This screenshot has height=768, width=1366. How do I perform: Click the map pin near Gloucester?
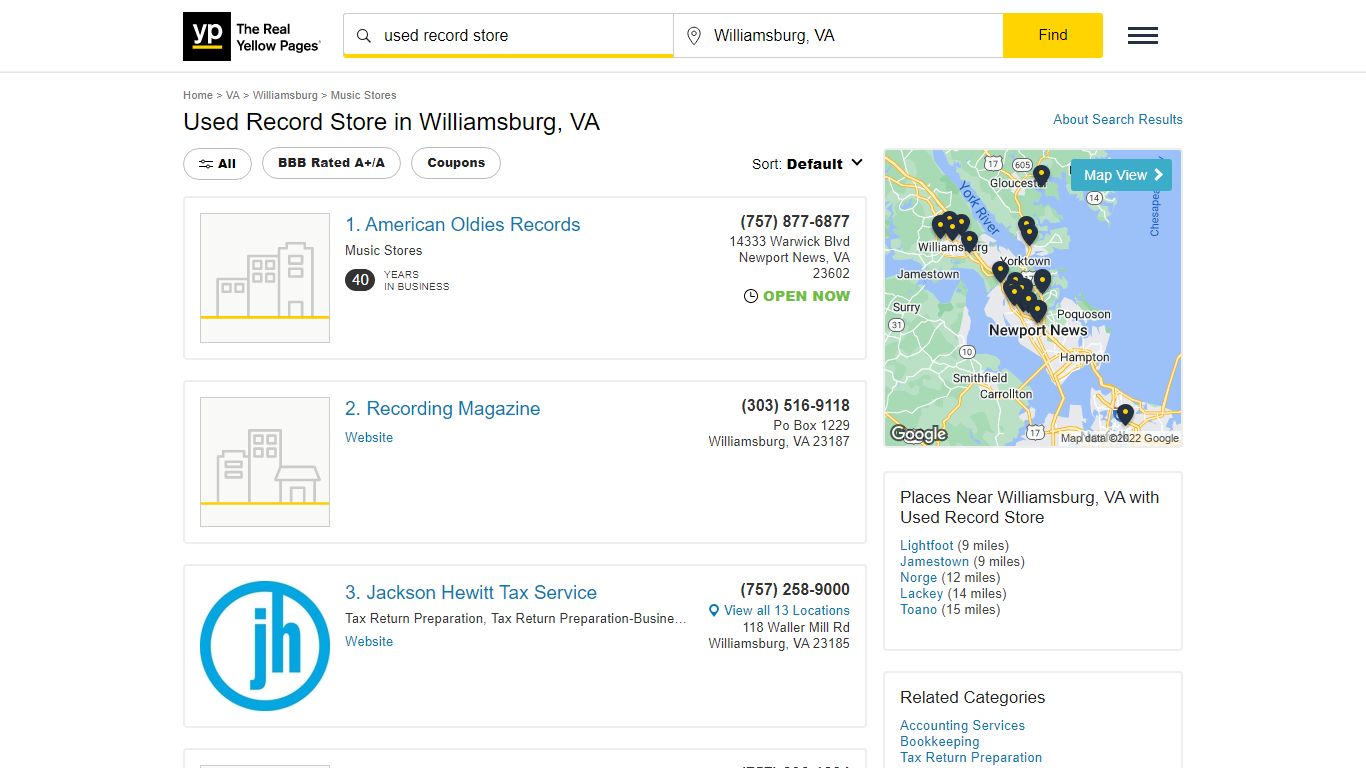[1041, 176]
